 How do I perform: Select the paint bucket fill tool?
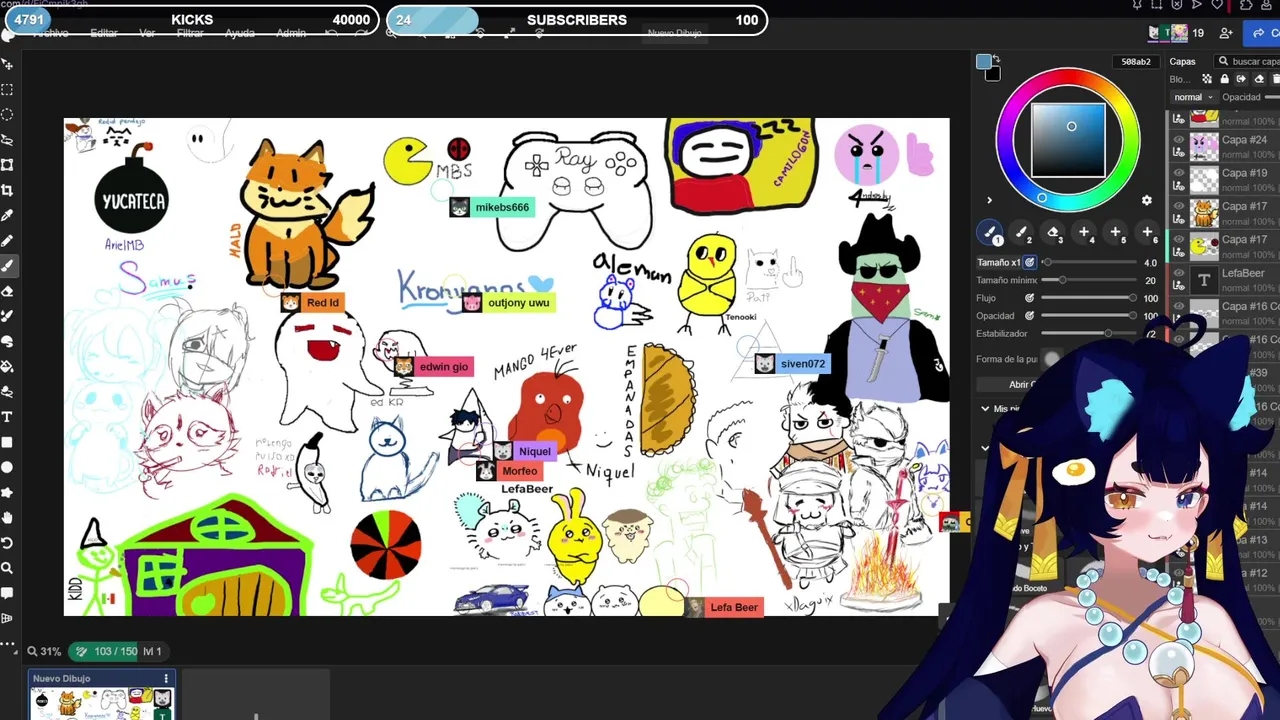click(x=7, y=366)
